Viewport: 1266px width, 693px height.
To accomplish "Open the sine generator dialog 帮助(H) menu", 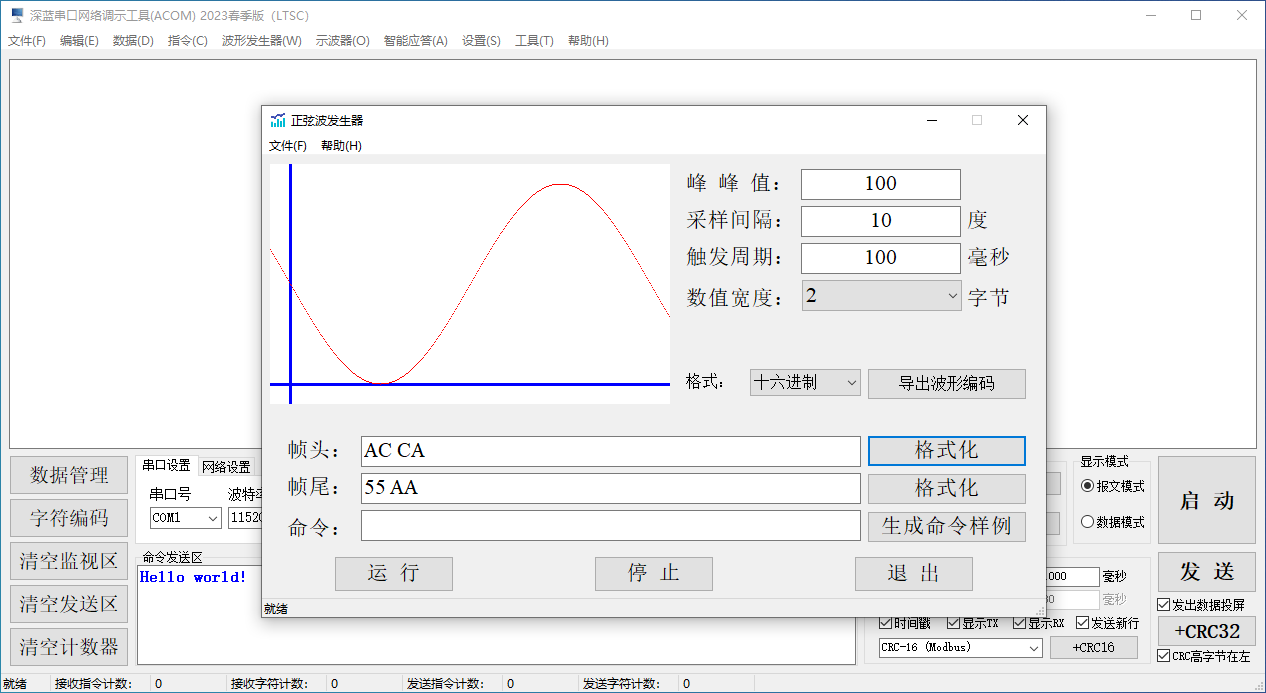I will tap(341, 146).
